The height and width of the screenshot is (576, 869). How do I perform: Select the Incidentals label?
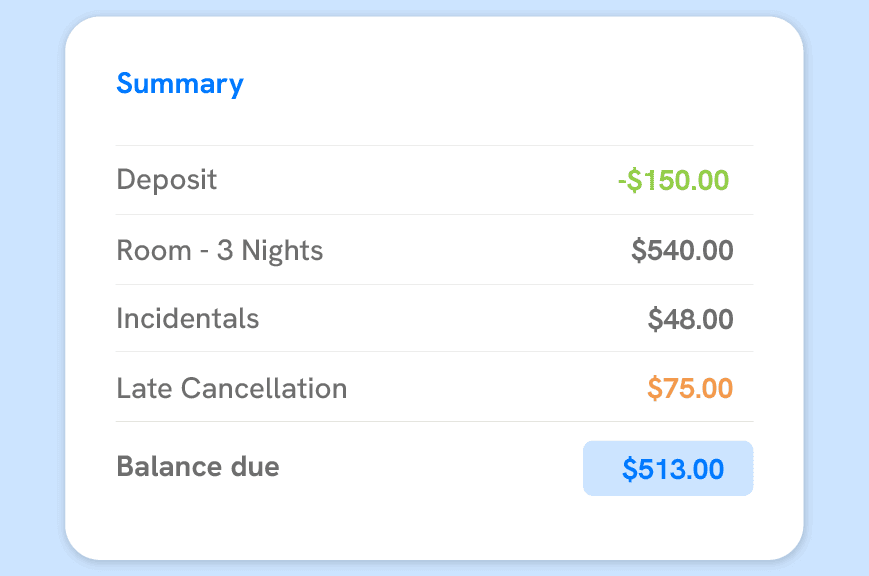188,319
